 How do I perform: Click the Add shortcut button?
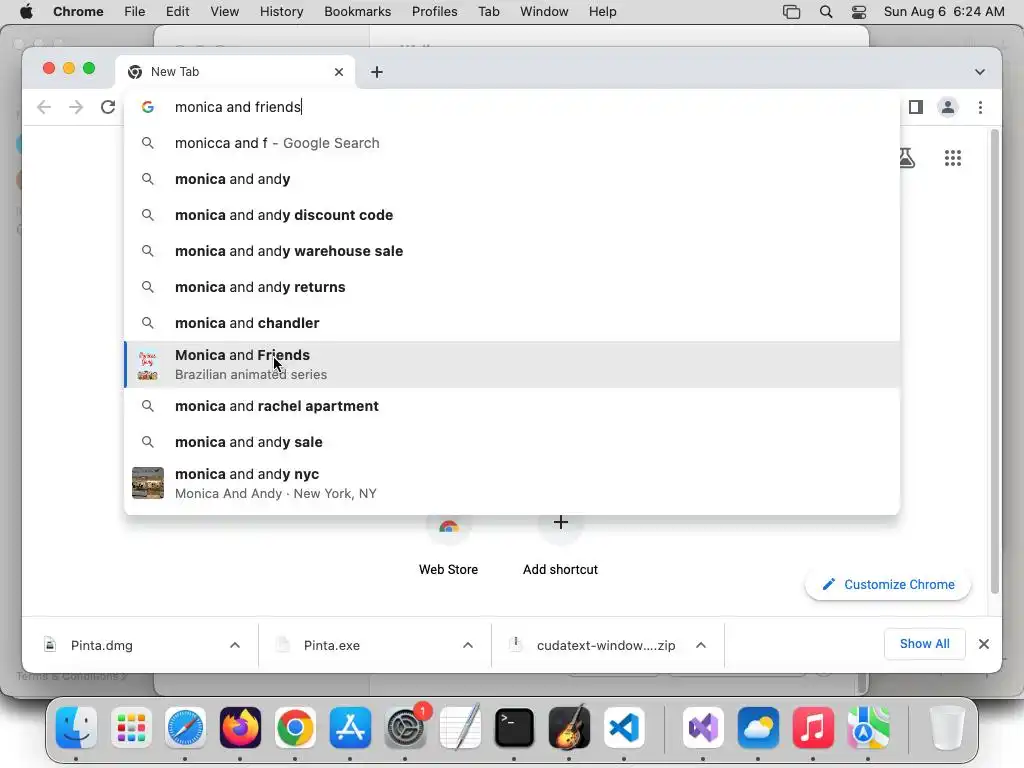(x=560, y=546)
